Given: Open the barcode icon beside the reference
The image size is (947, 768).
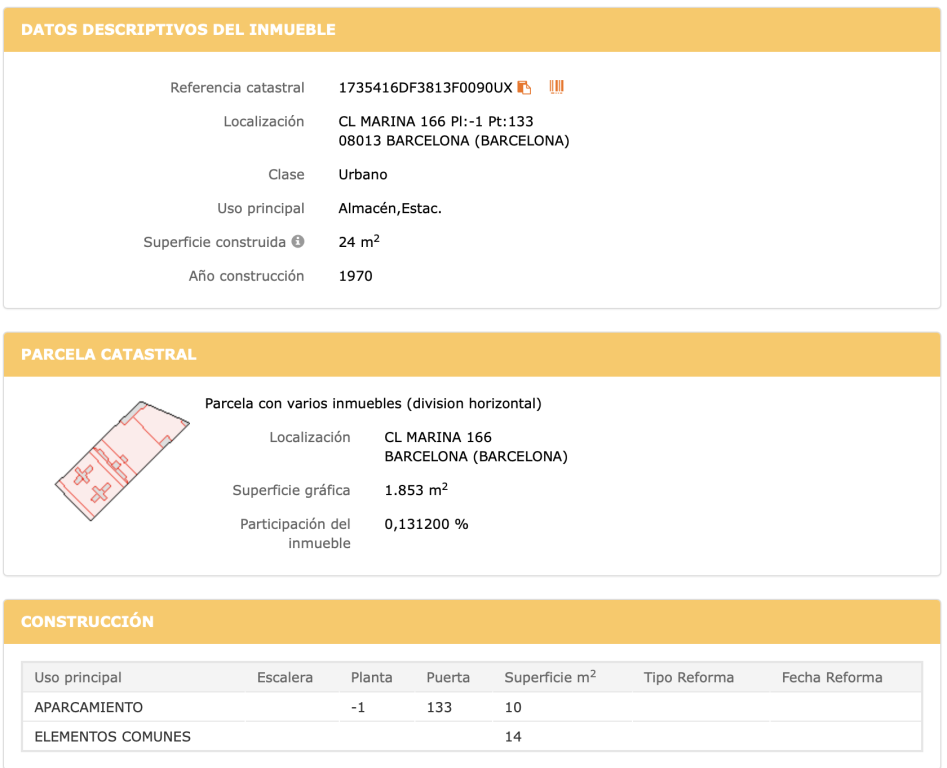Looking at the screenshot, I should coord(556,87).
